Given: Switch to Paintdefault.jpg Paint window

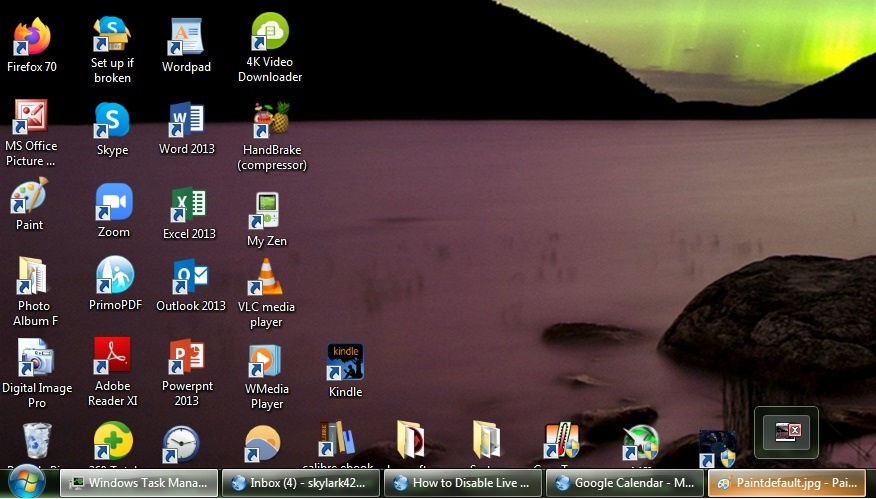Looking at the screenshot, I should pyautogui.click(x=787, y=483).
